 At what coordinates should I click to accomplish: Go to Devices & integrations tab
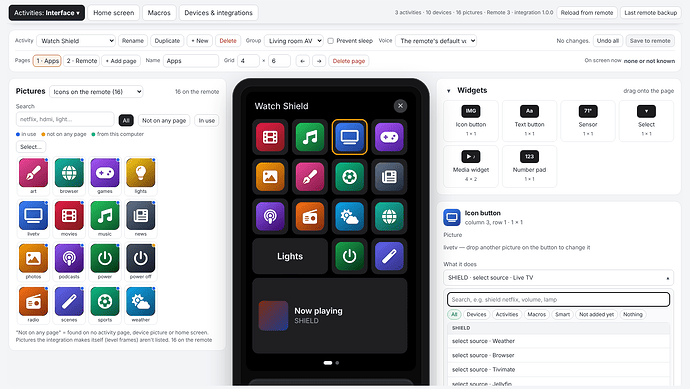coord(218,13)
